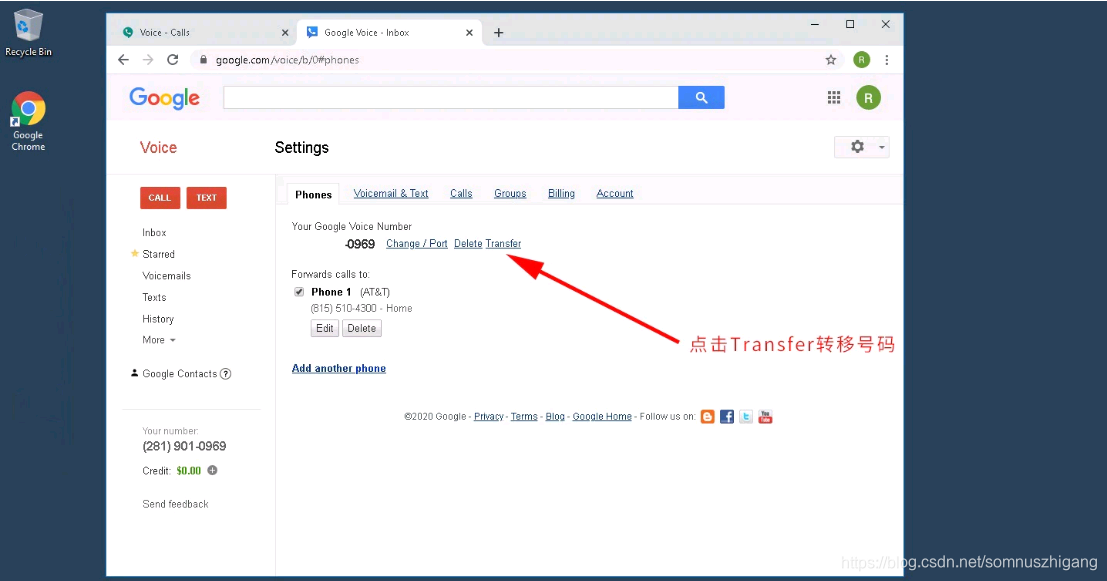
Task: Click Send feedback link
Action: tap(175, 504)
